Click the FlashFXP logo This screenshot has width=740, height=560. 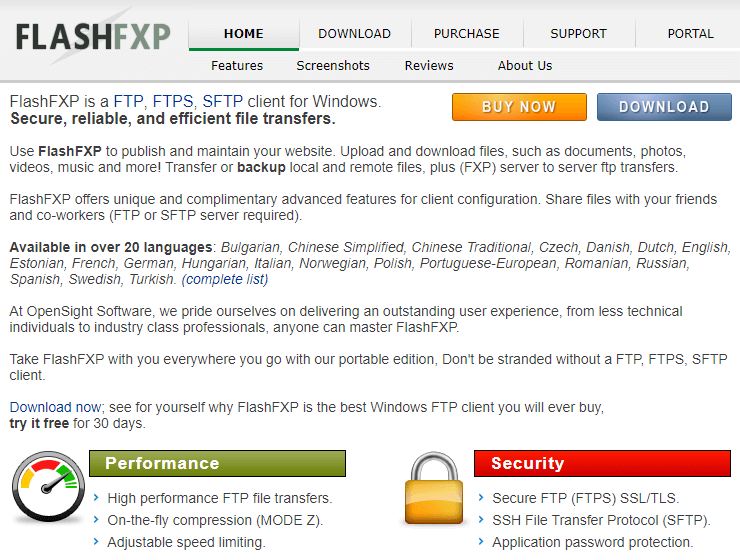pyautogui.click(x=93, y=37)
